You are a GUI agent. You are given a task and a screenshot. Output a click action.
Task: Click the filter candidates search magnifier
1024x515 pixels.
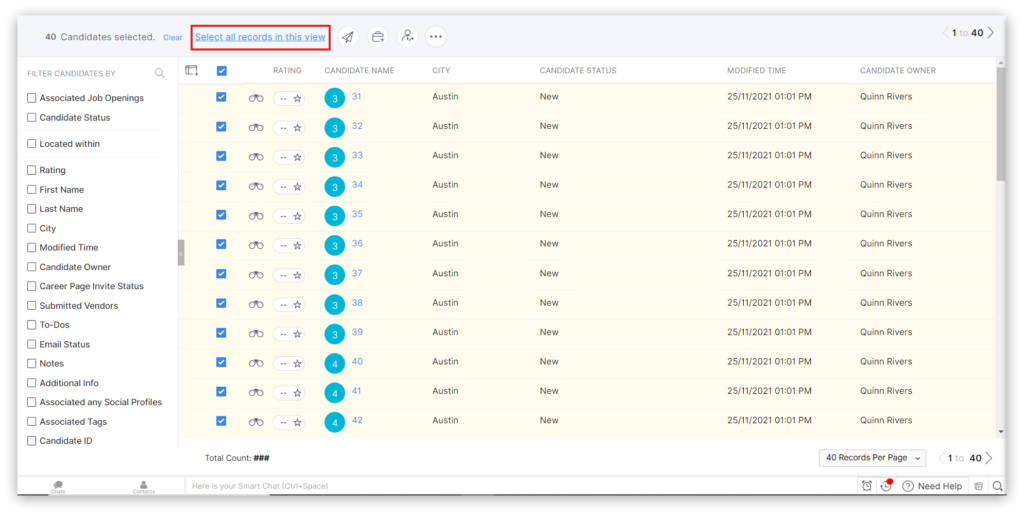pos(160,73)
